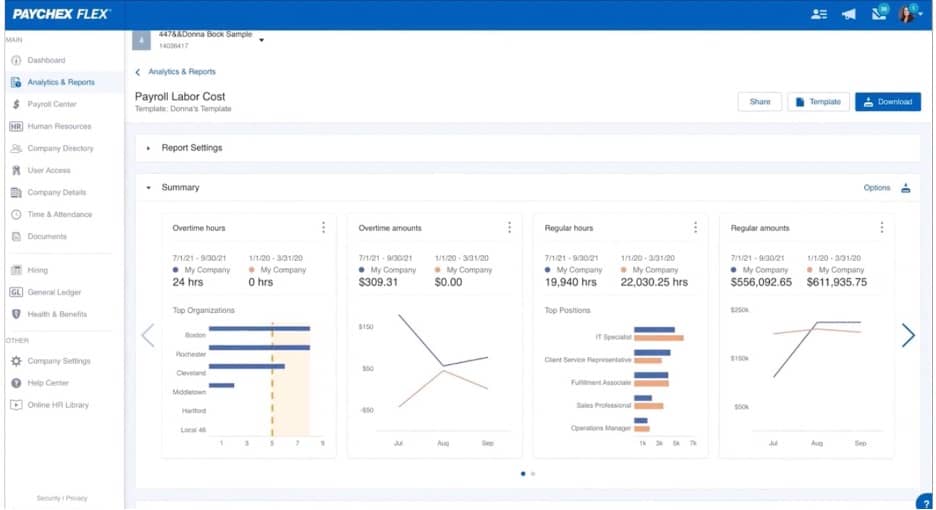
Task: Go to Company Settings in sidebar
Action: 58,361
